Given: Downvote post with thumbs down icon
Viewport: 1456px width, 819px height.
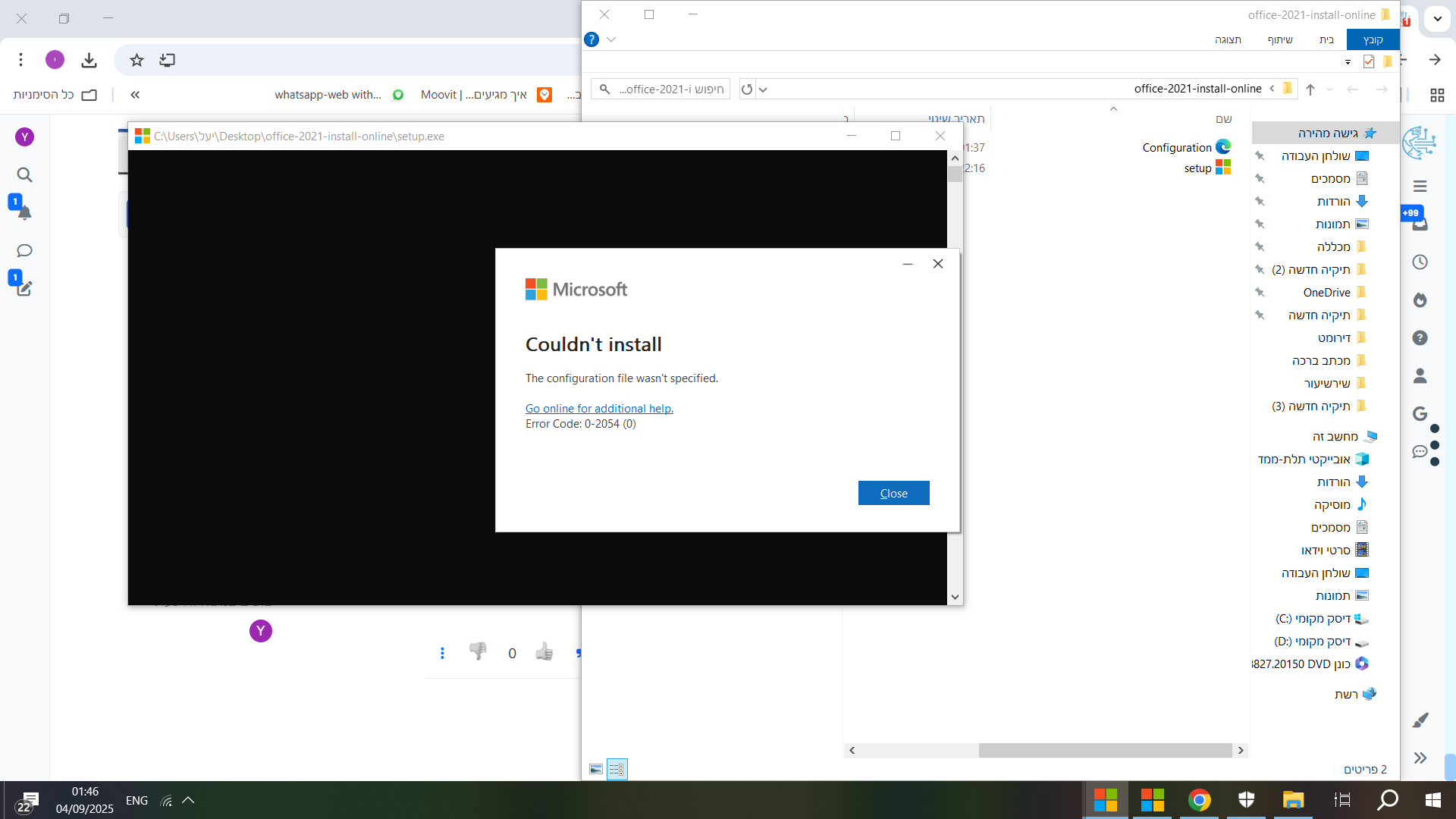Looking at the screenshot, I should (478, 651).
